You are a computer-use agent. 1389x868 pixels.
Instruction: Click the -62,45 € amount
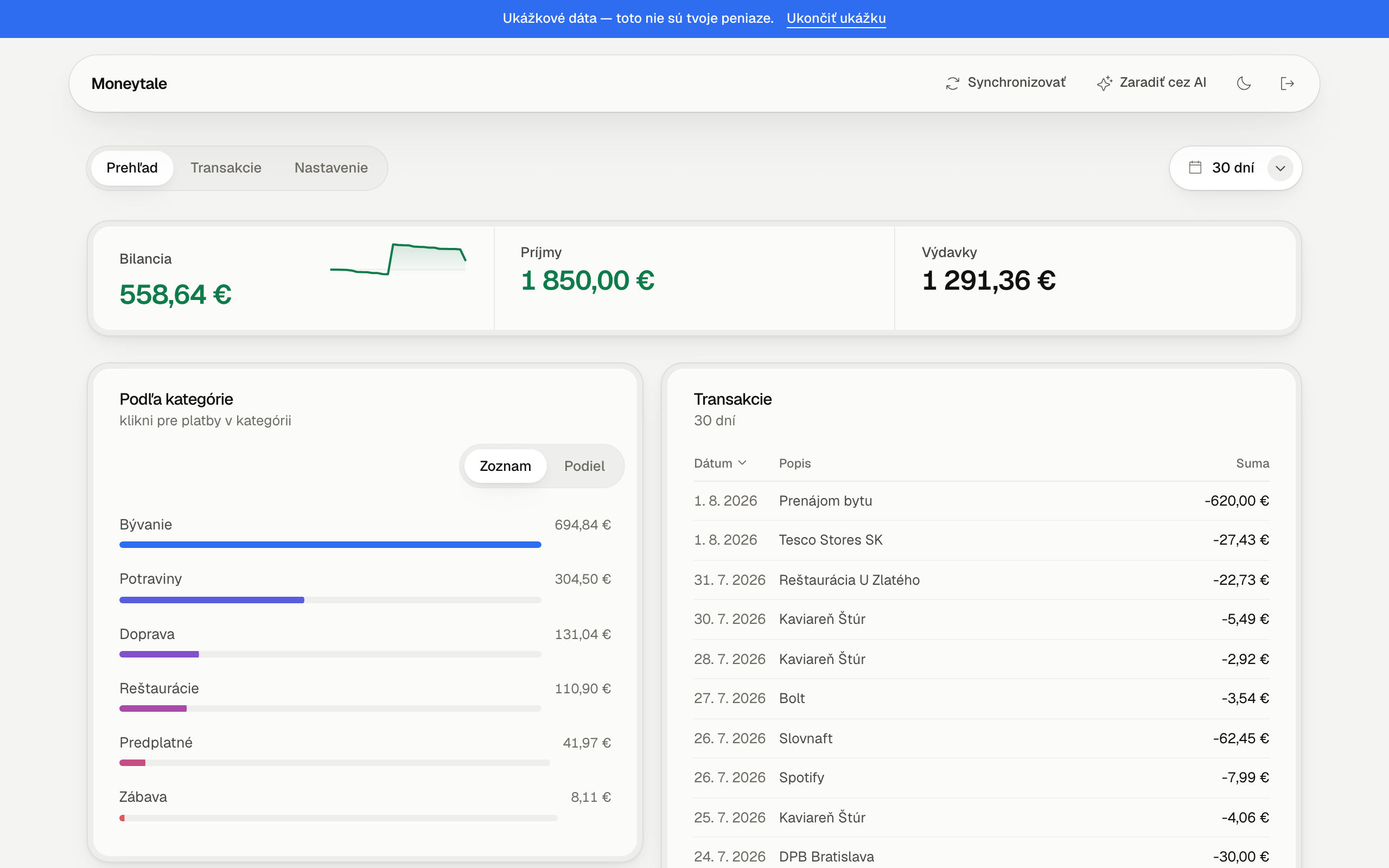[x=1240, y=738]
